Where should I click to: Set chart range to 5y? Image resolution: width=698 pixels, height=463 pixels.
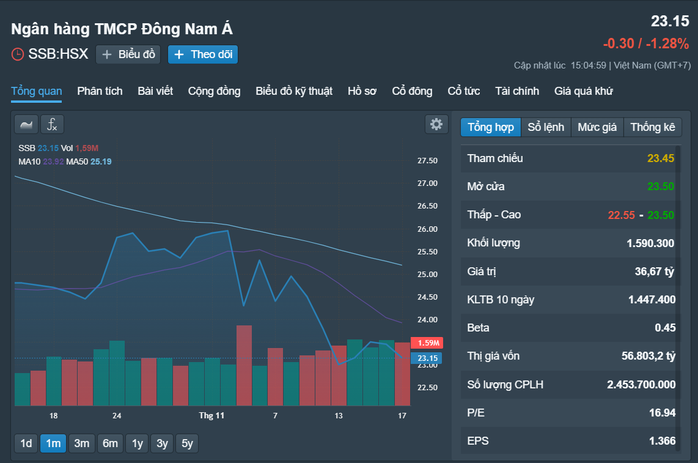(x=187, y=443)
